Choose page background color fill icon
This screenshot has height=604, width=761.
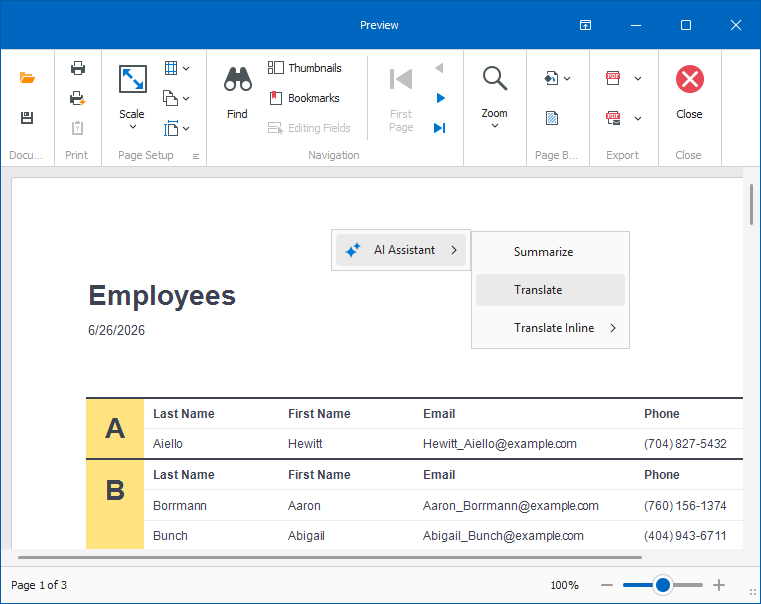pyautogui.click(x=551, y=78)
